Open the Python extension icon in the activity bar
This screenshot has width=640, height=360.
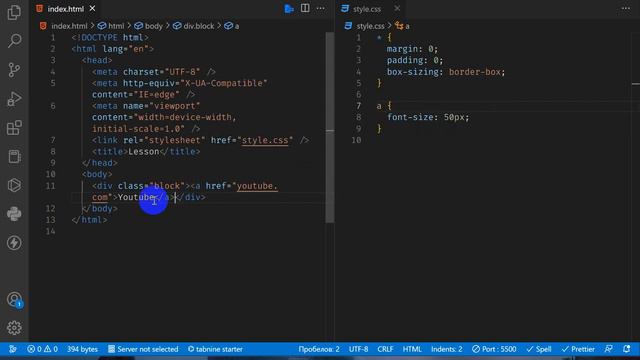(14, 214)
